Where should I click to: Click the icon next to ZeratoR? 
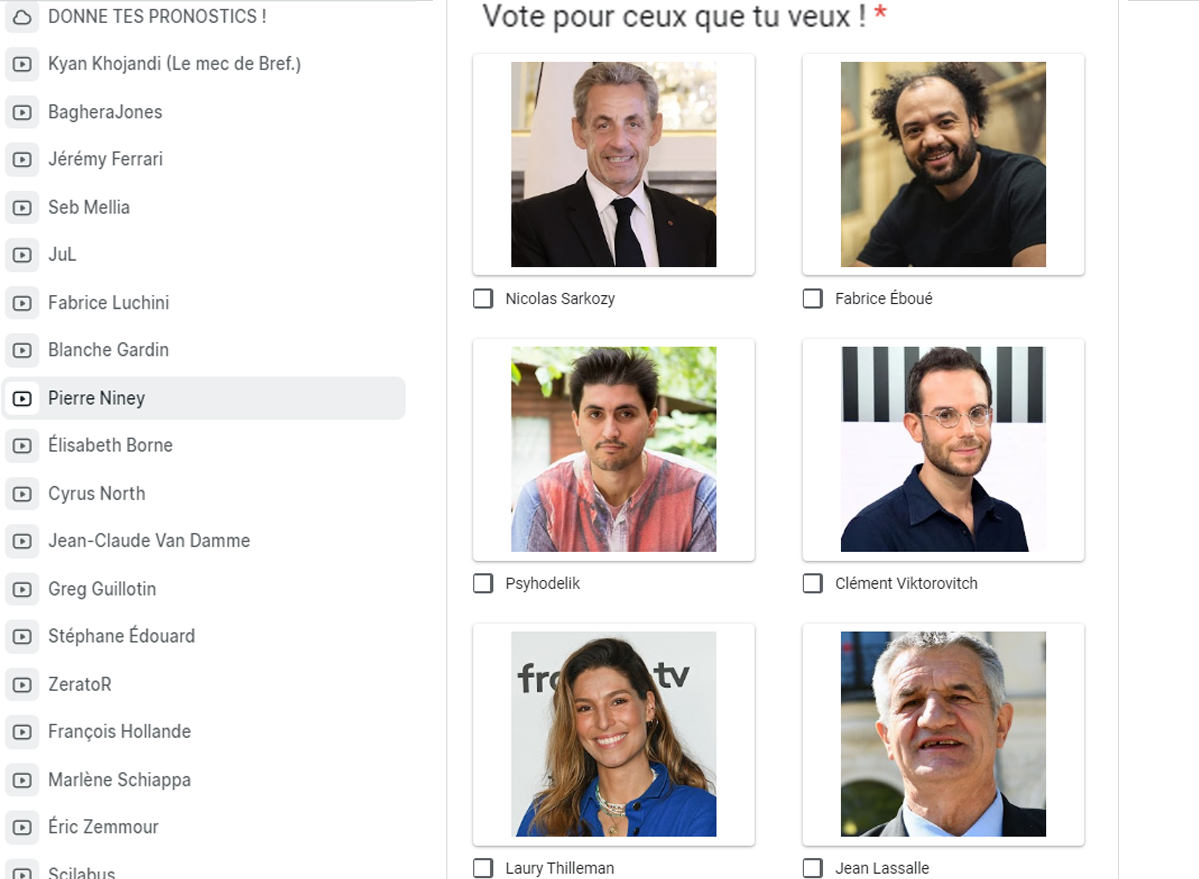coord(22,685)
